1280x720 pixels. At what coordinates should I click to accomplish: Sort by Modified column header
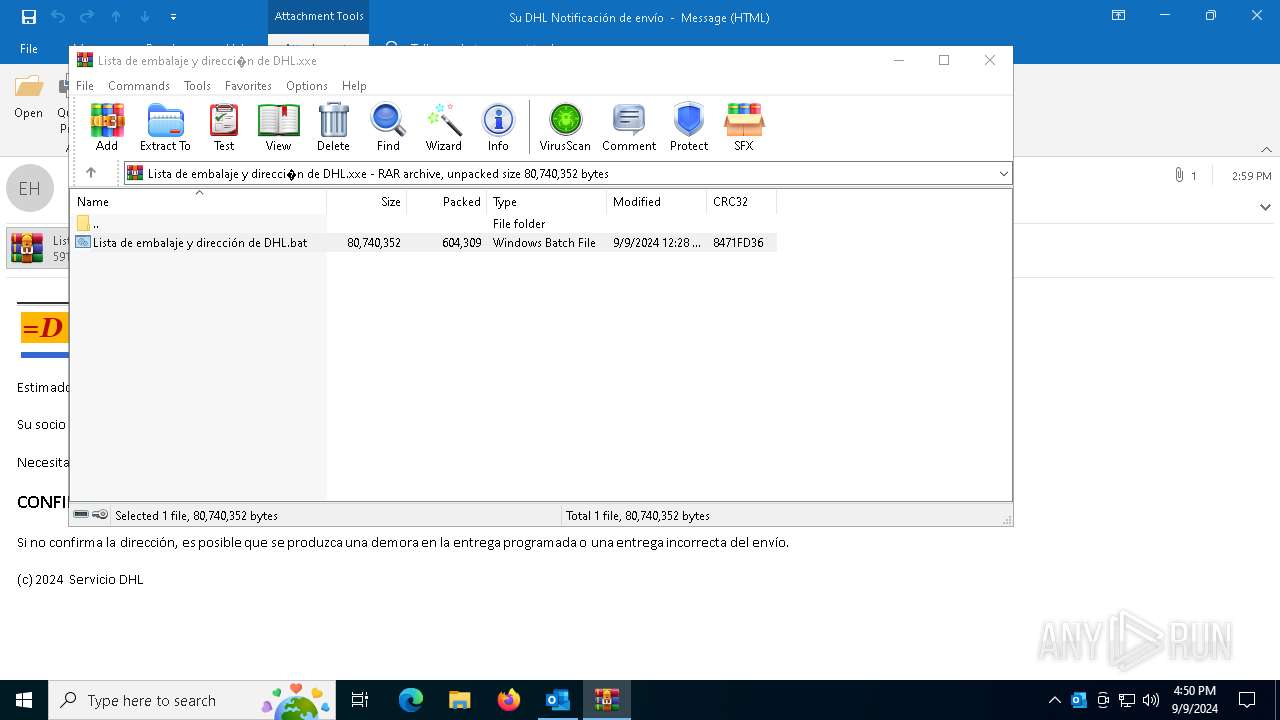657,201
